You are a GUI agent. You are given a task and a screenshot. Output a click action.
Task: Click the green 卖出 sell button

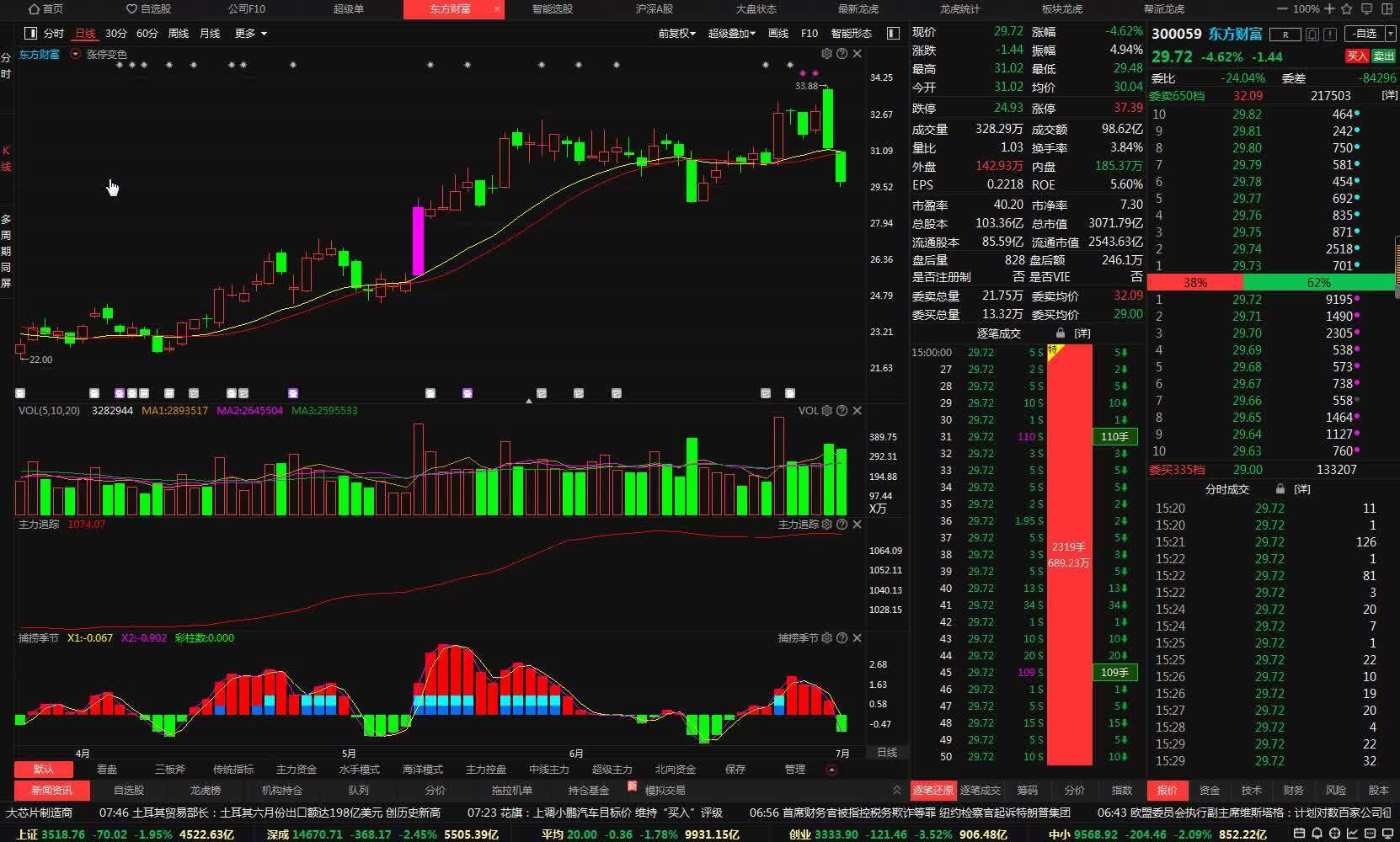pos(1384,56)
